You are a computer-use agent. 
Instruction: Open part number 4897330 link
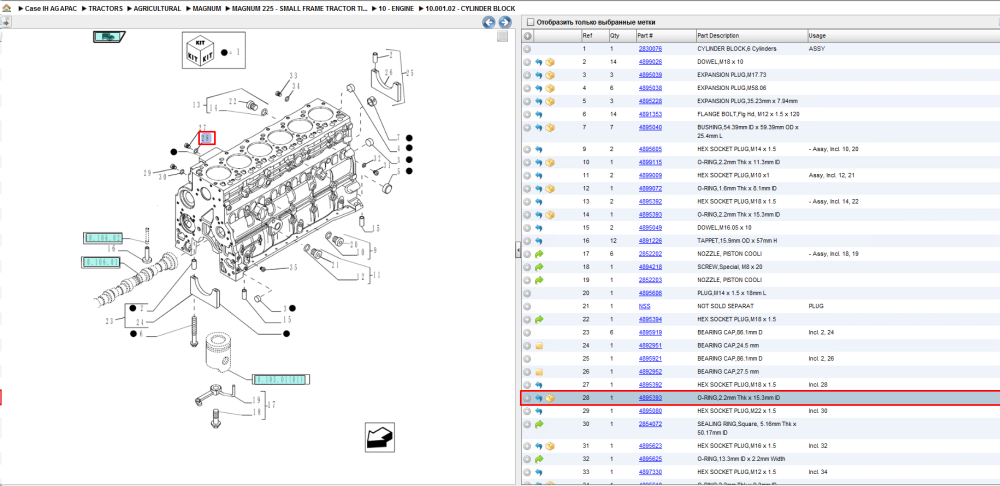(650, 472)
